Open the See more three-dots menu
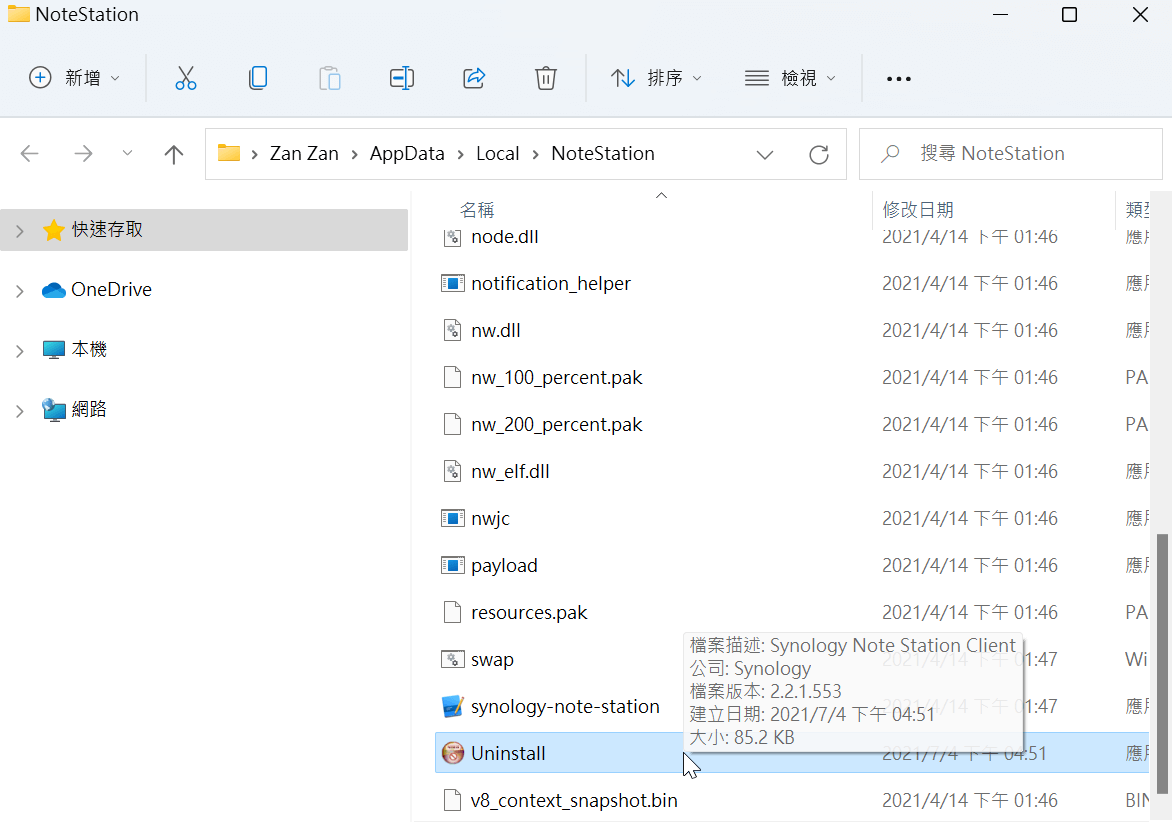The width and height of the screenshot is (1172, 822). pos(898,78)
